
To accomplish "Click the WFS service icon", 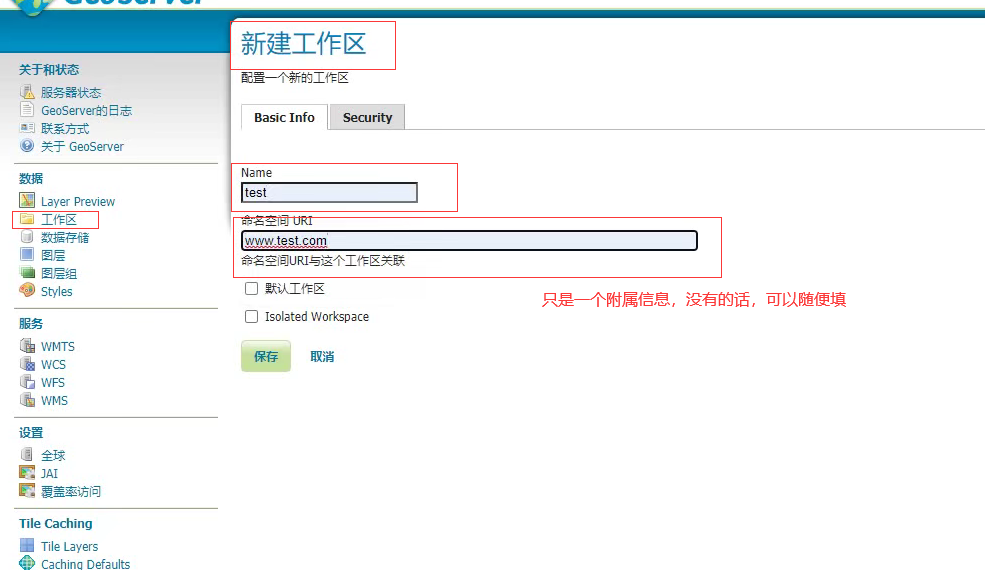I will pyautogui.click(x=27, y=381).
